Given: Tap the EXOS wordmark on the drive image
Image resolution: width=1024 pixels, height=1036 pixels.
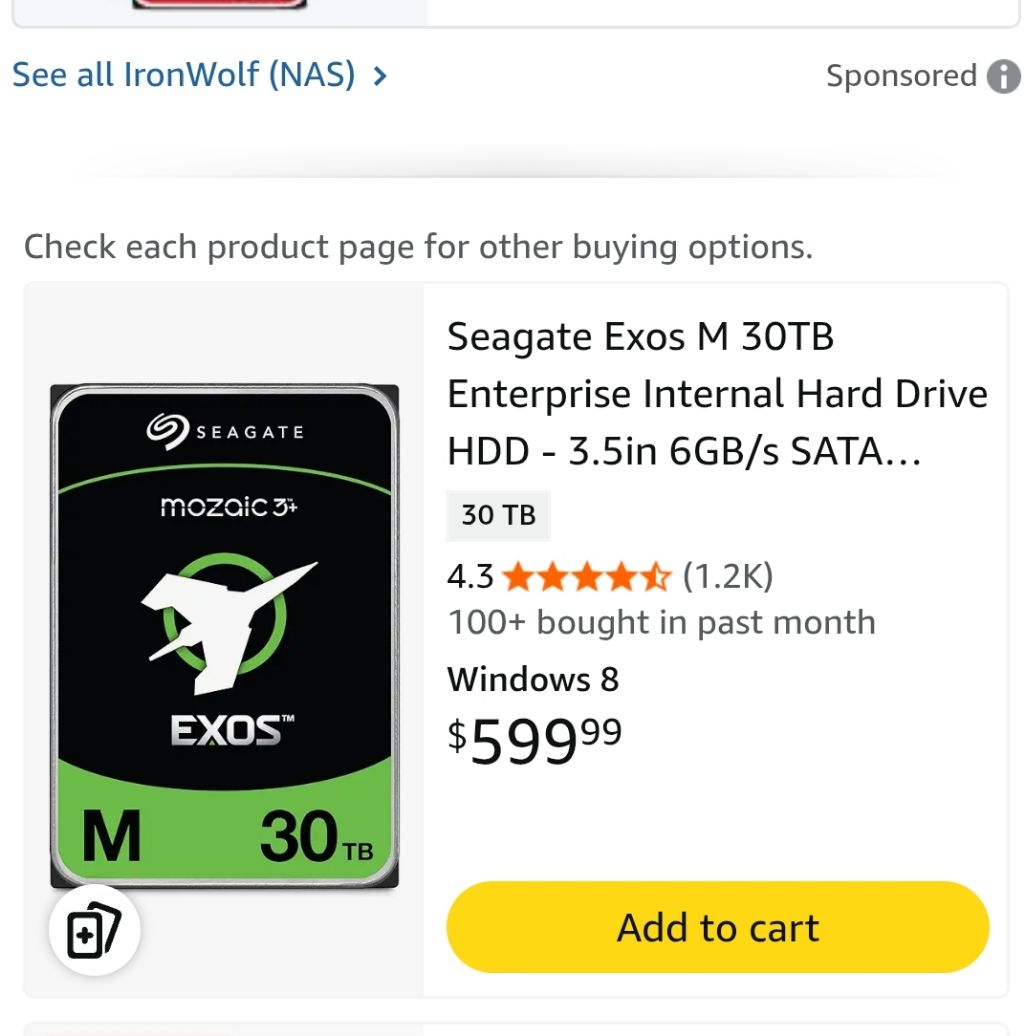Looking at the screenshot, I should point(225,733).
